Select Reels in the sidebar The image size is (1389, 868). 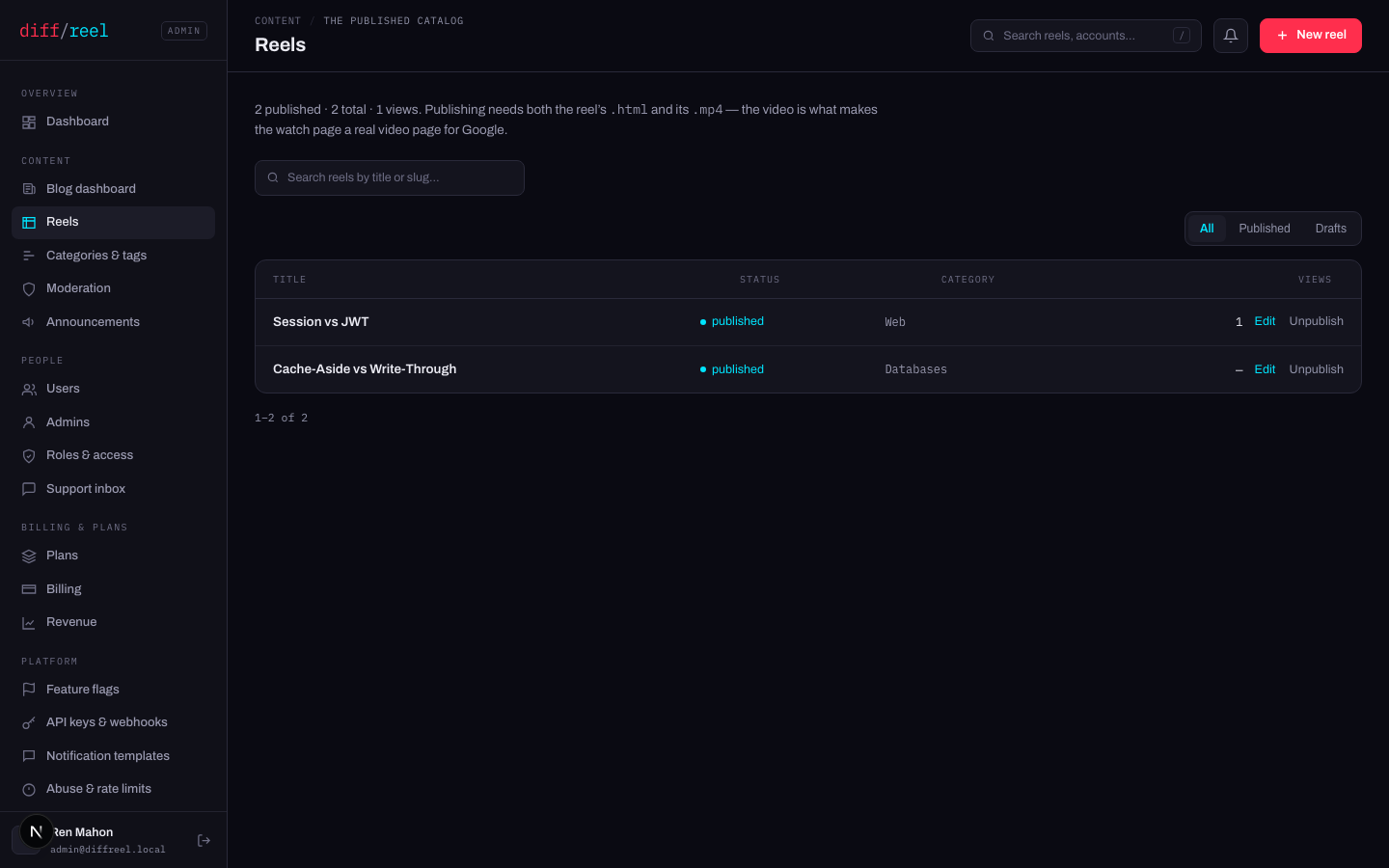click(113, 223)
